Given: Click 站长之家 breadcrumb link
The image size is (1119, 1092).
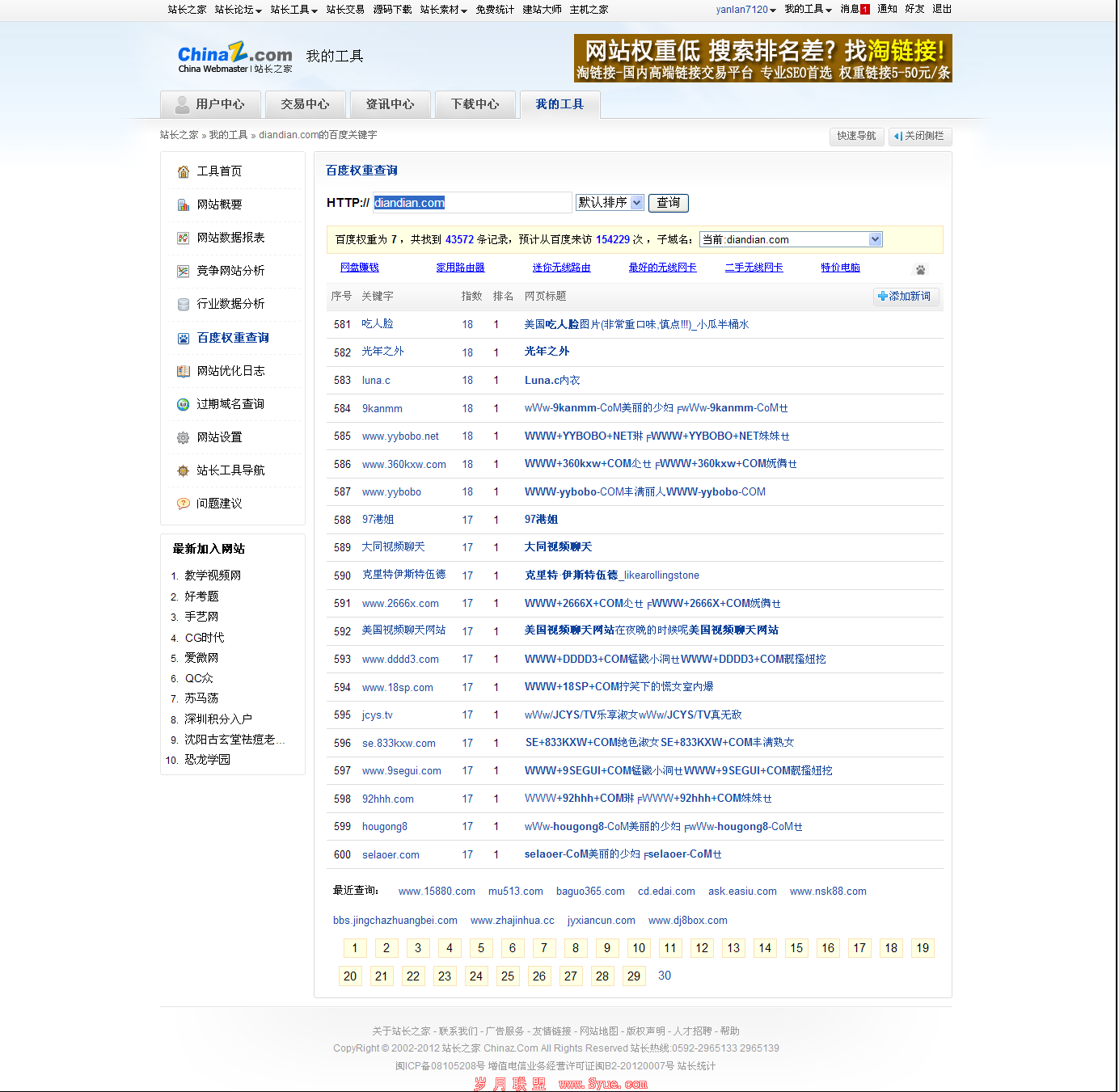Looking at the screenshot, I should pyautogui.click(x=179, y=135).
